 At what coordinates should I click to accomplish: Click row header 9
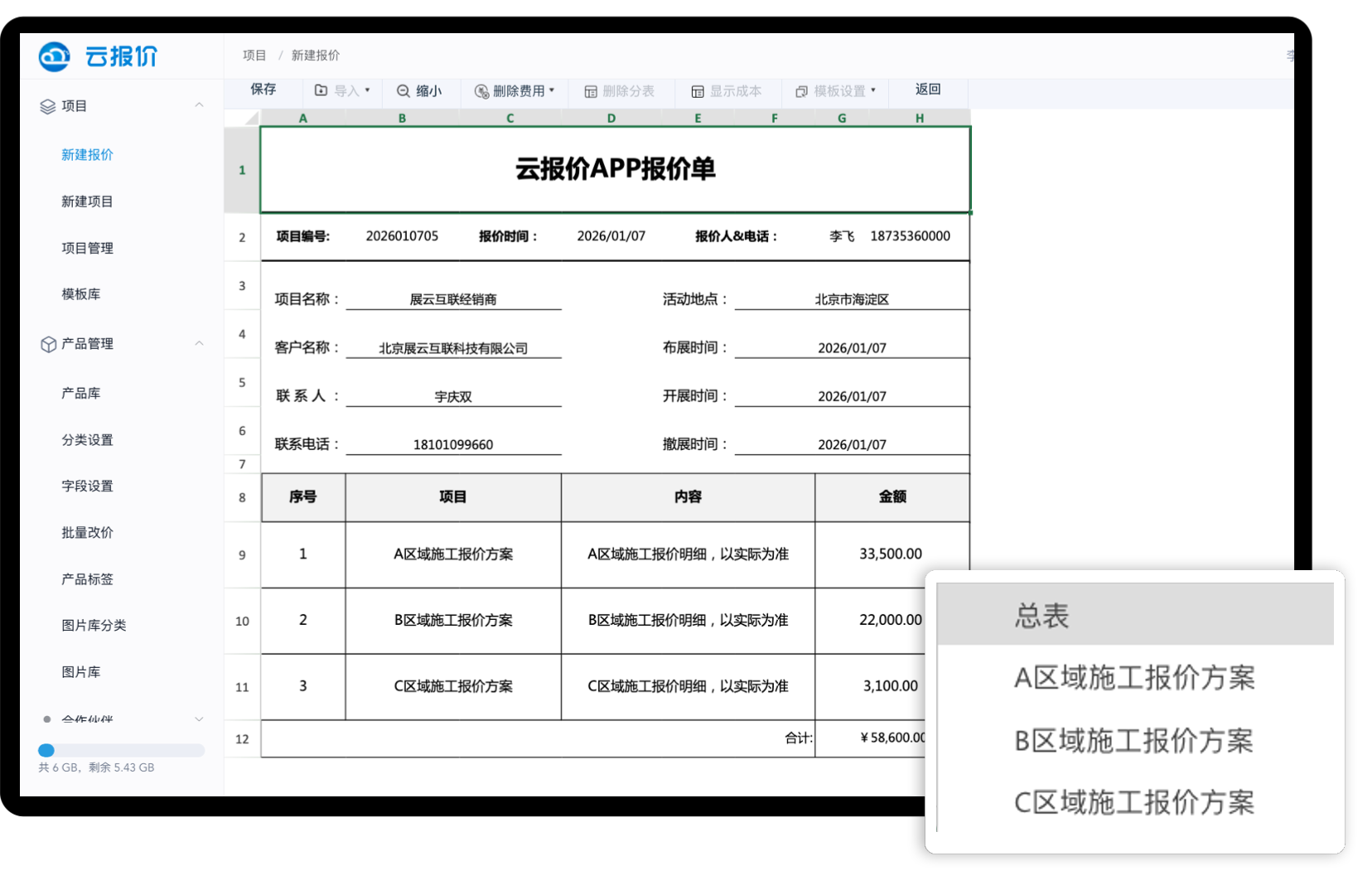[x=242, y=555]
